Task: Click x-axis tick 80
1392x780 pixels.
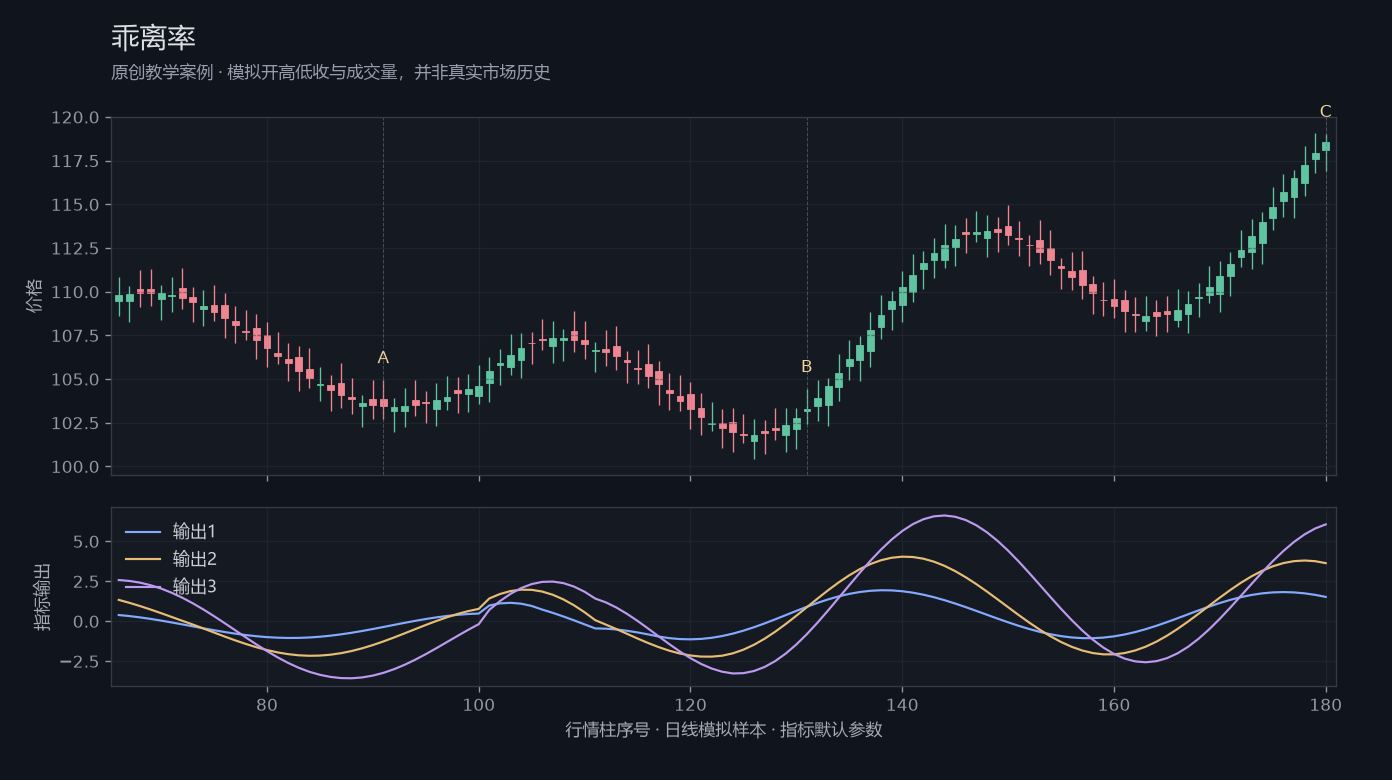Action: [x=267, y=704]
